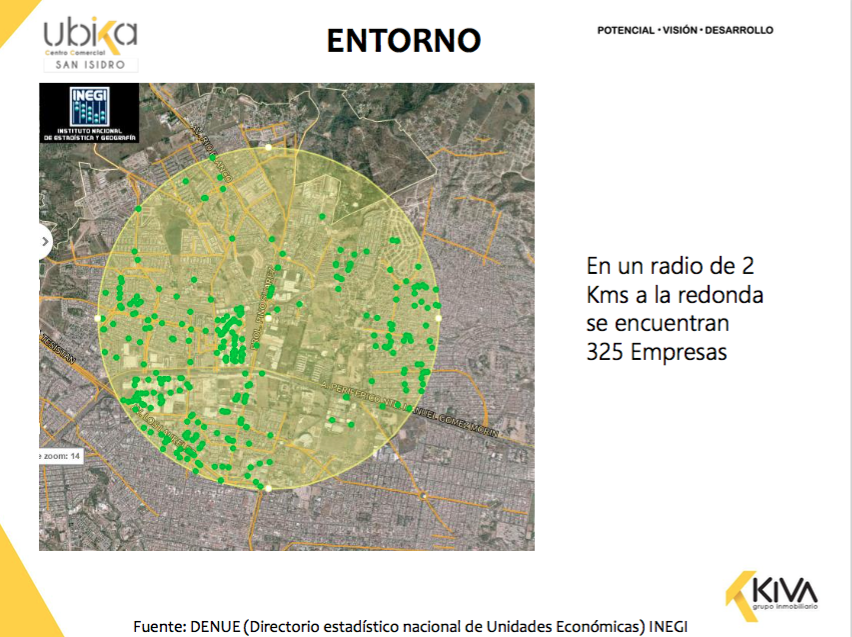Screen dimensions: 852x637
Task: Click the Fuente: DENUE source caption
Action: [x=410, y=627]
